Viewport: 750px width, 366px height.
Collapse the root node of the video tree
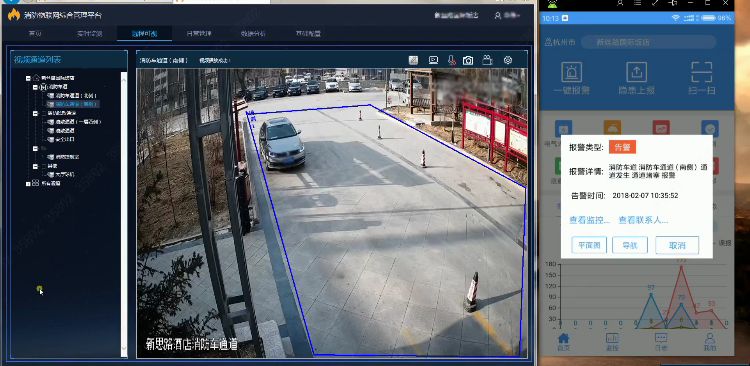pos(29,78)
